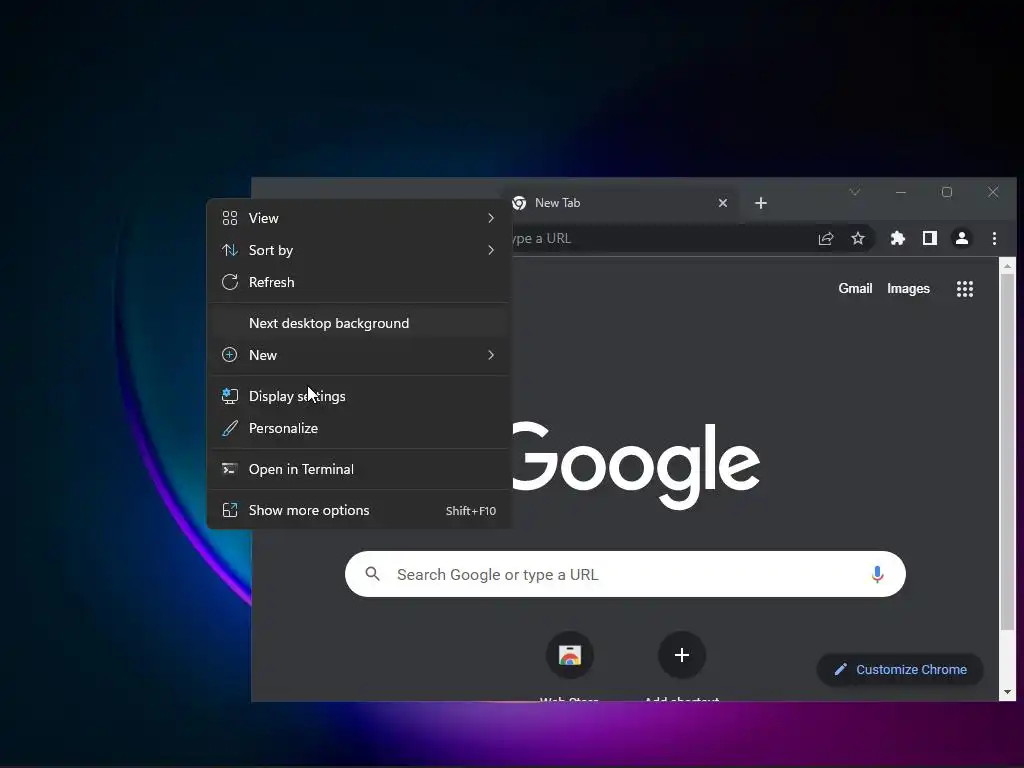This screenshot has width=1024, height=768.
Task: Click the Show more options expand icon
Action: (x=230, y=511)
